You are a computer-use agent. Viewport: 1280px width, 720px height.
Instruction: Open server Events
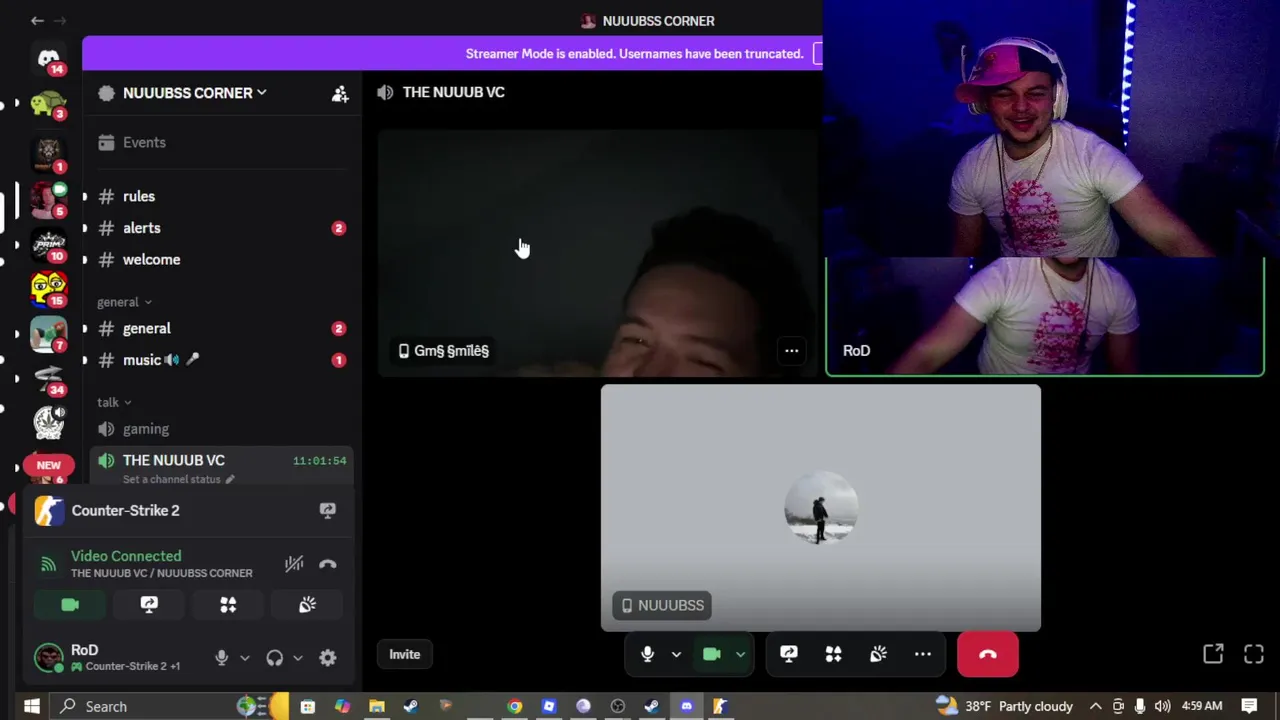coord(220,142)
